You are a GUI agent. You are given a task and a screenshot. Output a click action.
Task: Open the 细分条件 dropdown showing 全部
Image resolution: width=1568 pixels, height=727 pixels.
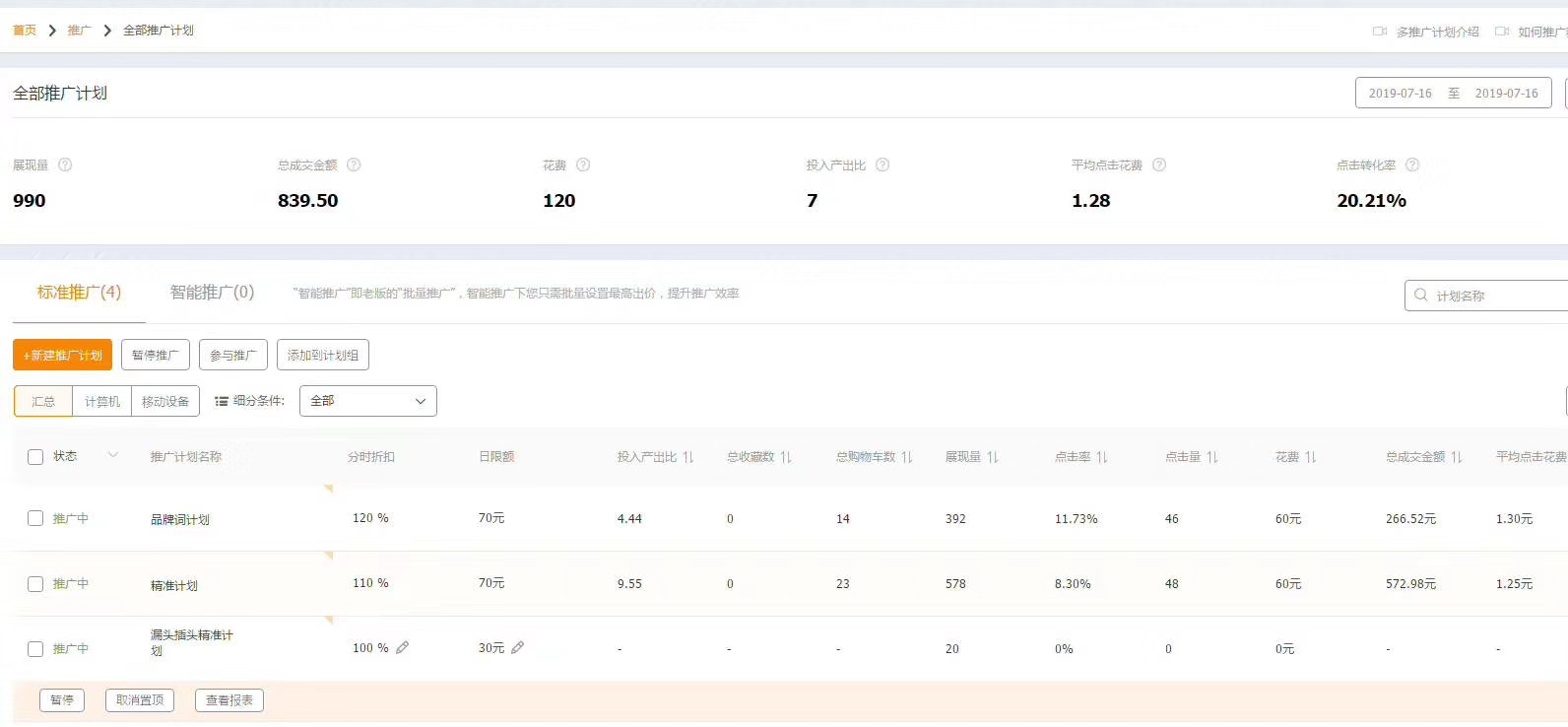(x=367, y=401)
